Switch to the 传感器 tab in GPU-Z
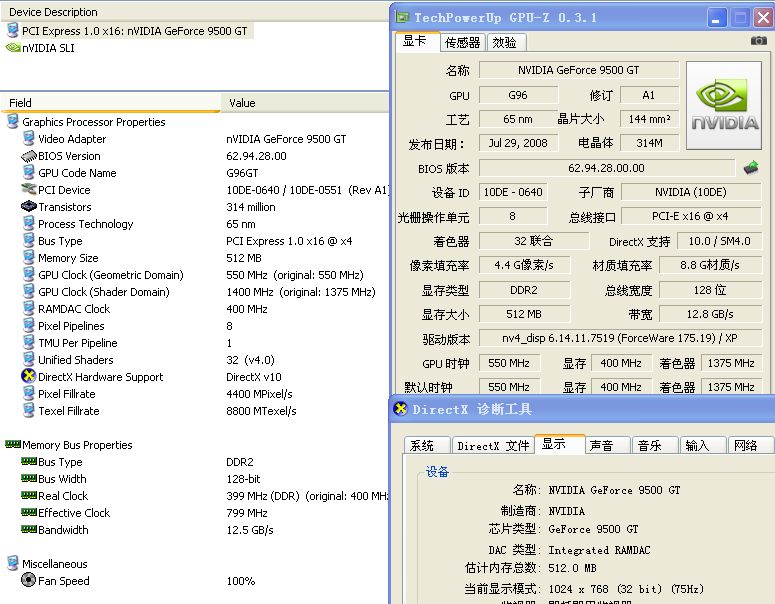Image resolution: width=775 pixels, height=604 pixels. [x=463, y=43]
